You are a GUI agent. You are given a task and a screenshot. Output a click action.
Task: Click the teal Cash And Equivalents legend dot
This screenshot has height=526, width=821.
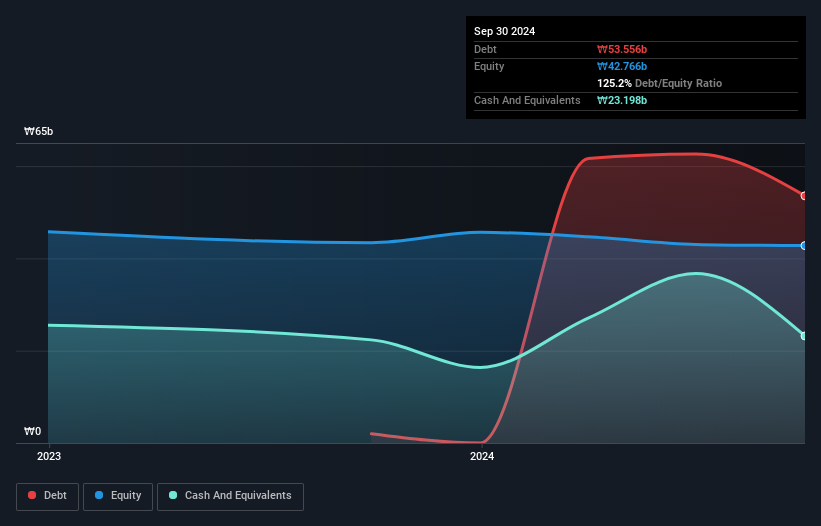pos(173,495)
